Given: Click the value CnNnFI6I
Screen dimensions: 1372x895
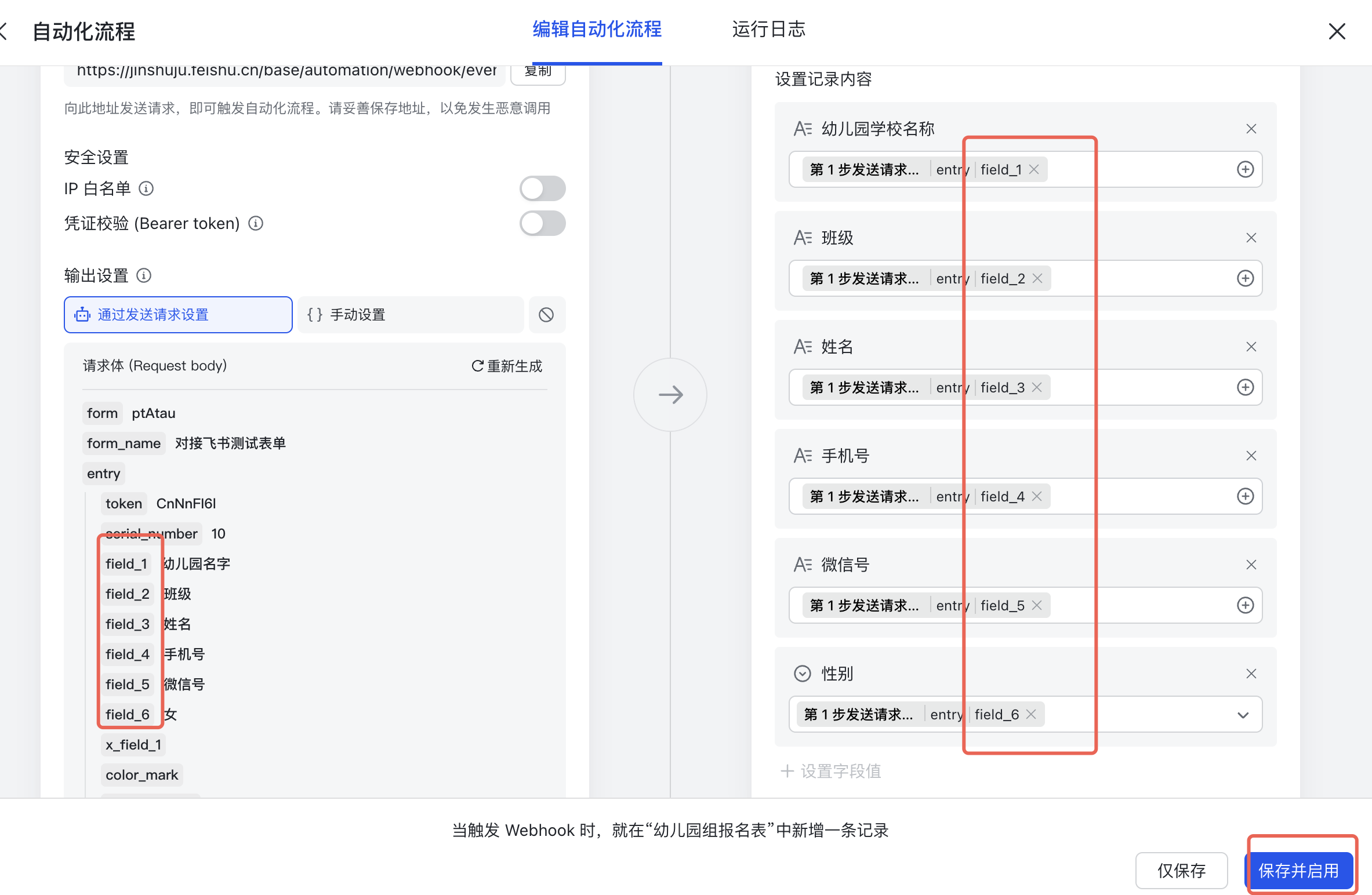Looking at the screenshot, I should [186, 504].
